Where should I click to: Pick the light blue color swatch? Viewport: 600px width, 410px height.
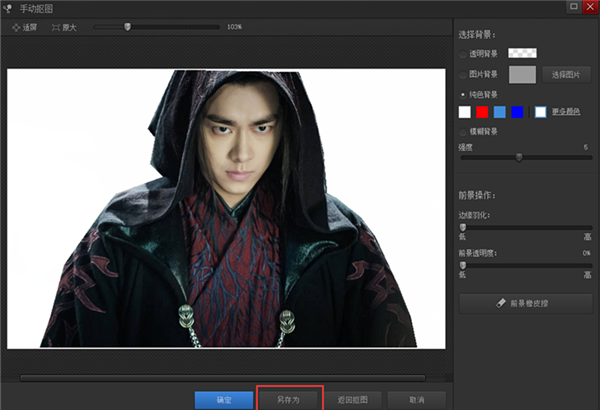tap(499, 112)
